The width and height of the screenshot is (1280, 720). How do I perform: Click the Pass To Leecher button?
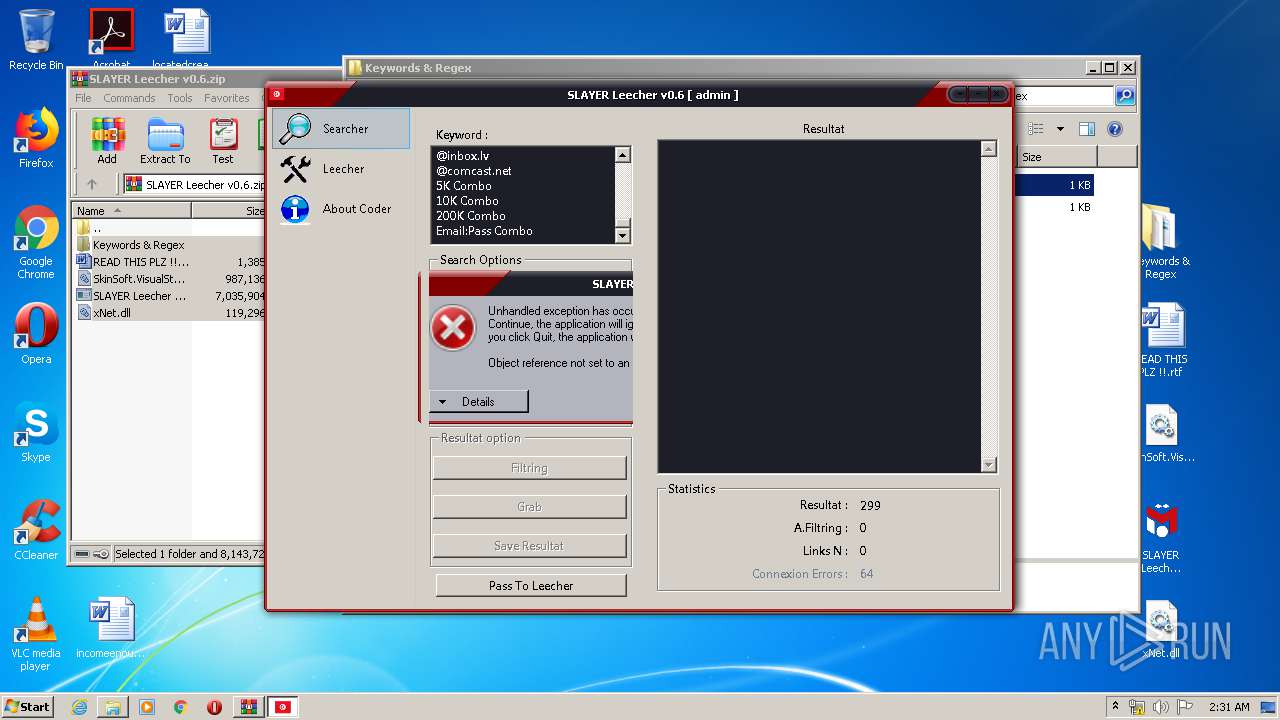(x=531, y=586)
